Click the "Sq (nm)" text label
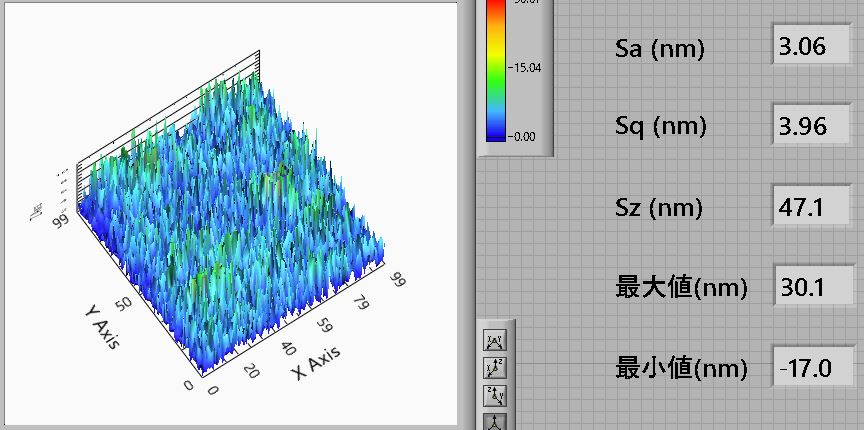Viewport: 864px width, 430px height. click(661, 127)
